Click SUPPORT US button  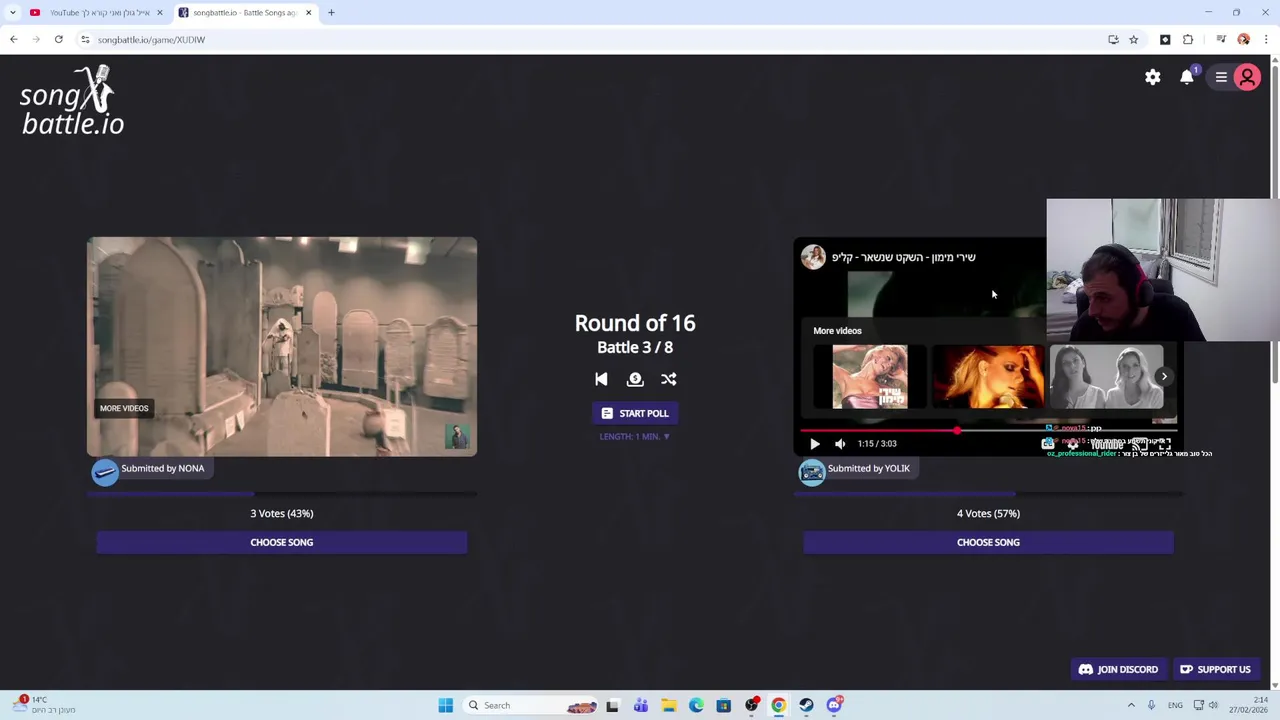pyautogui.click(x=1215, y=669)
